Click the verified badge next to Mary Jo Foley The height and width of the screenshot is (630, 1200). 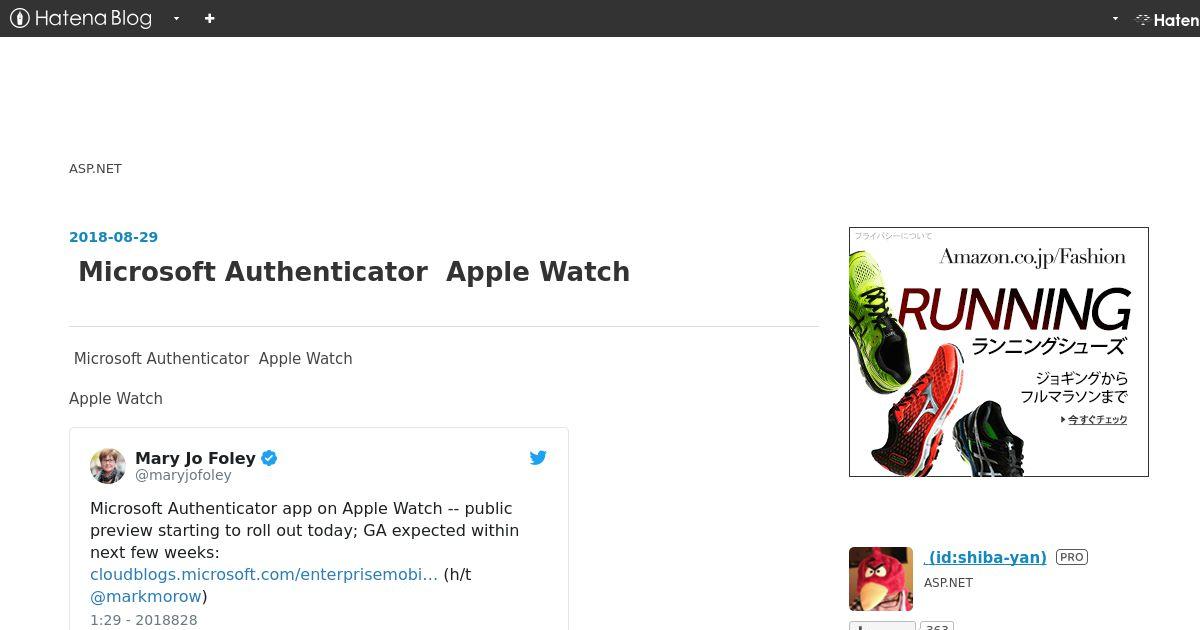click(x=269, y=458)
